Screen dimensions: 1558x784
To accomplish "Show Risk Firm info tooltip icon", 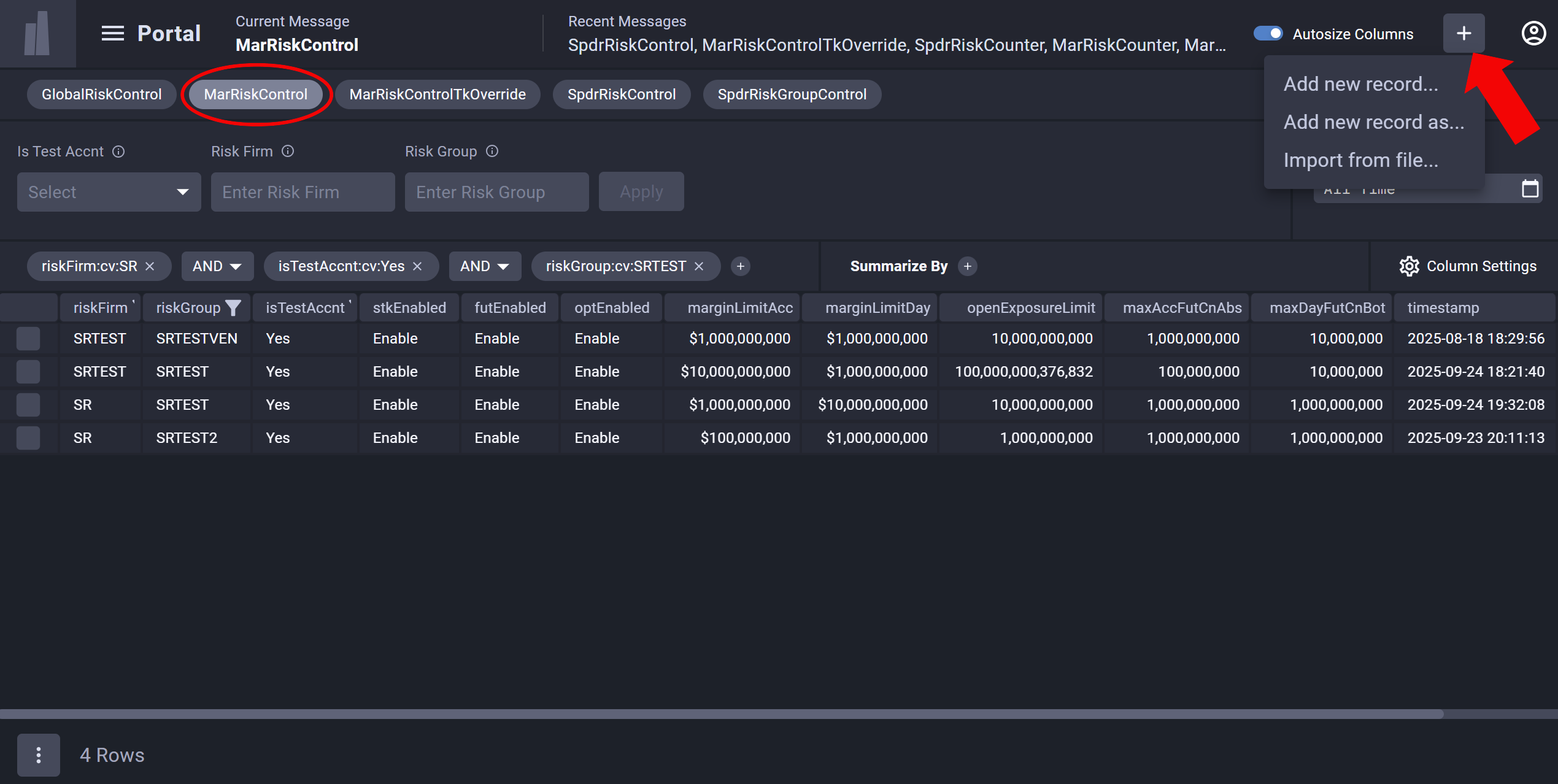I will click(x=288, y=152).
